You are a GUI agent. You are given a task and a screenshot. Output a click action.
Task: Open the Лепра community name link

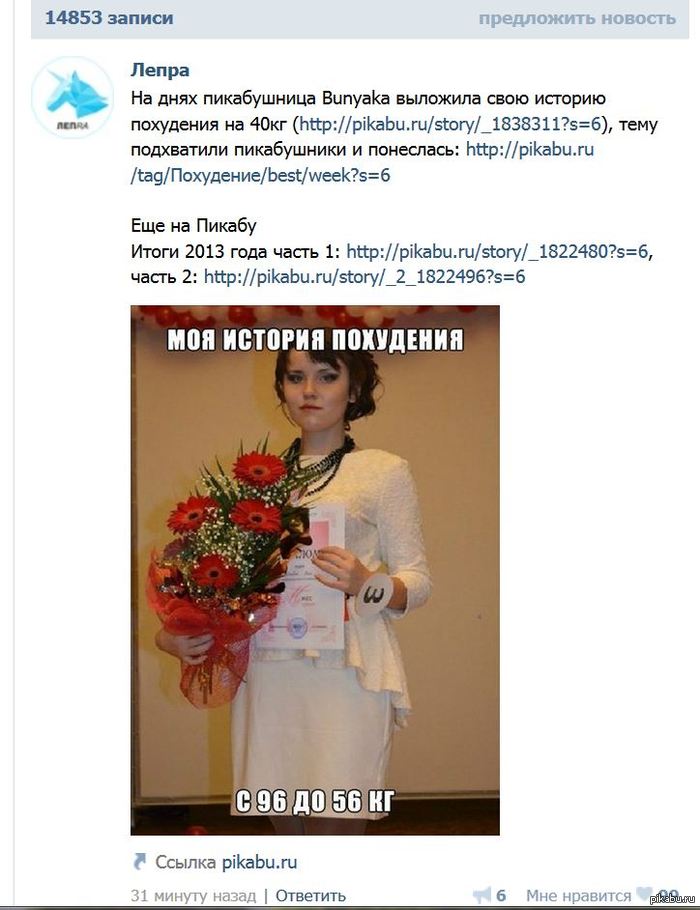(160, 70)
